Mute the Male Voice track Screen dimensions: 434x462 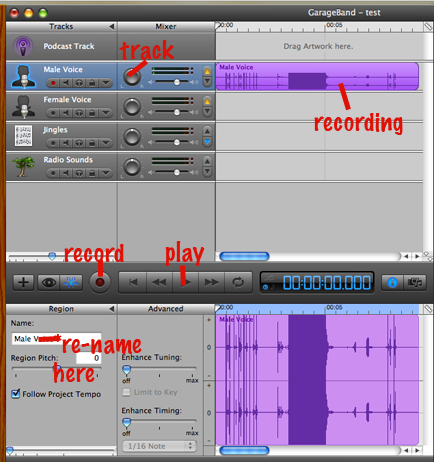(66, 83)
